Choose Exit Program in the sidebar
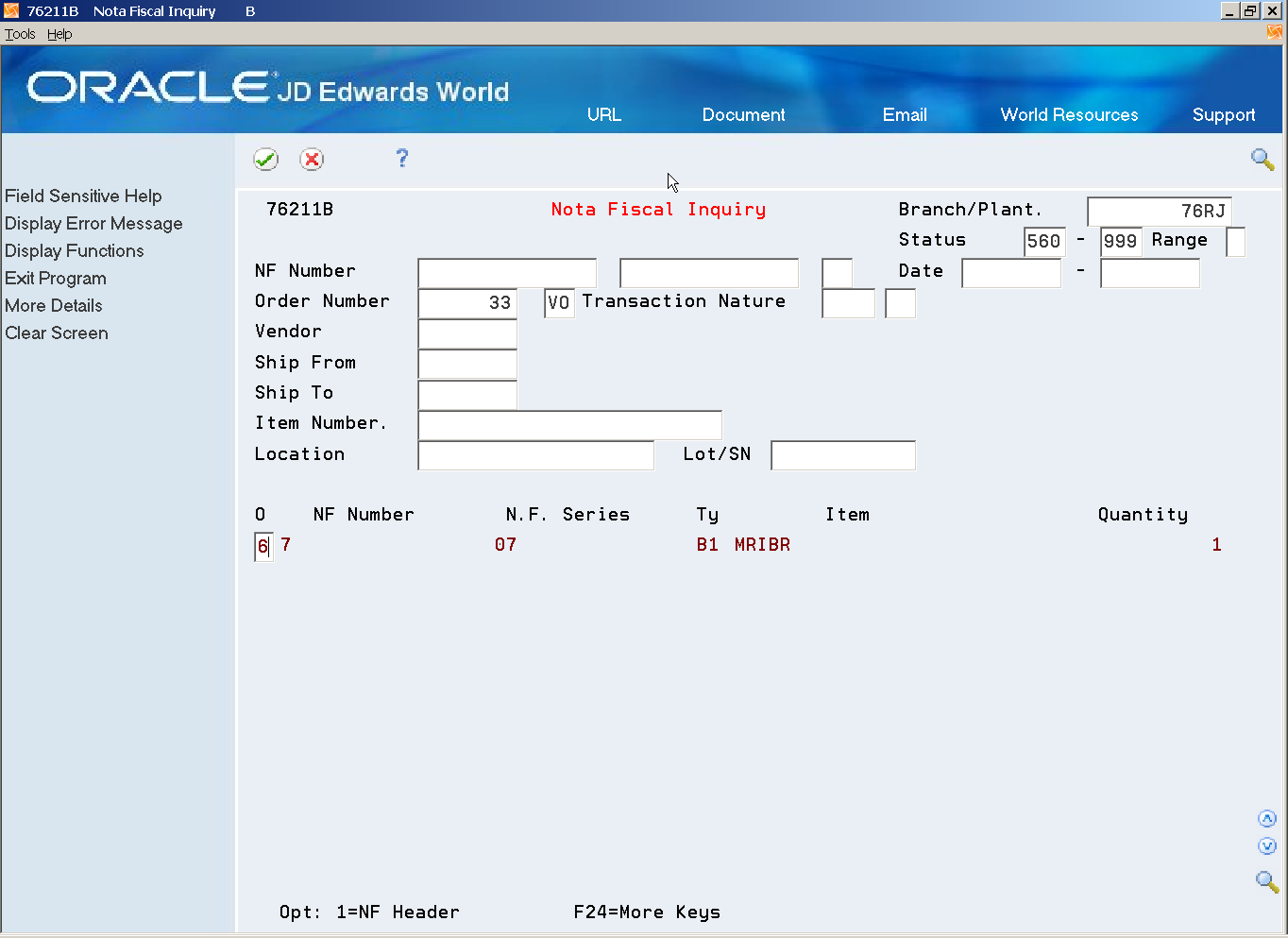 [56, 278]
